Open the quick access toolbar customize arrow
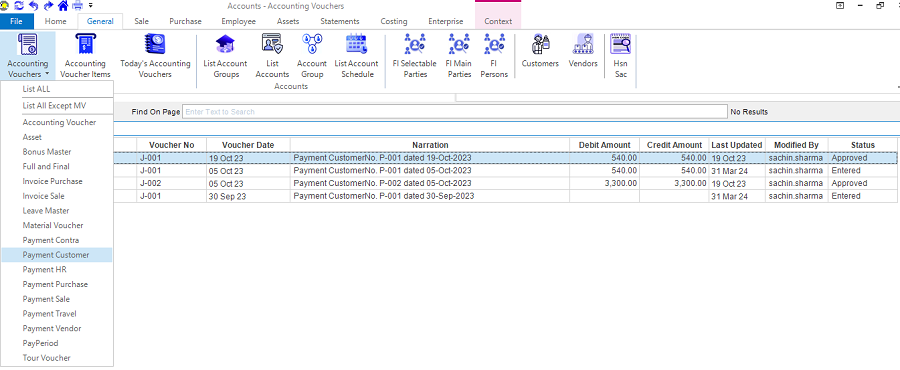This screenshot has height=370, width=900. point(91,6)
